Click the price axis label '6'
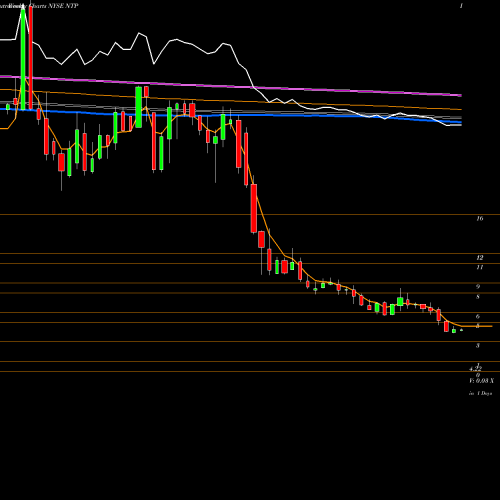Viewport: 500px width, 500px height. coord(478,316)
